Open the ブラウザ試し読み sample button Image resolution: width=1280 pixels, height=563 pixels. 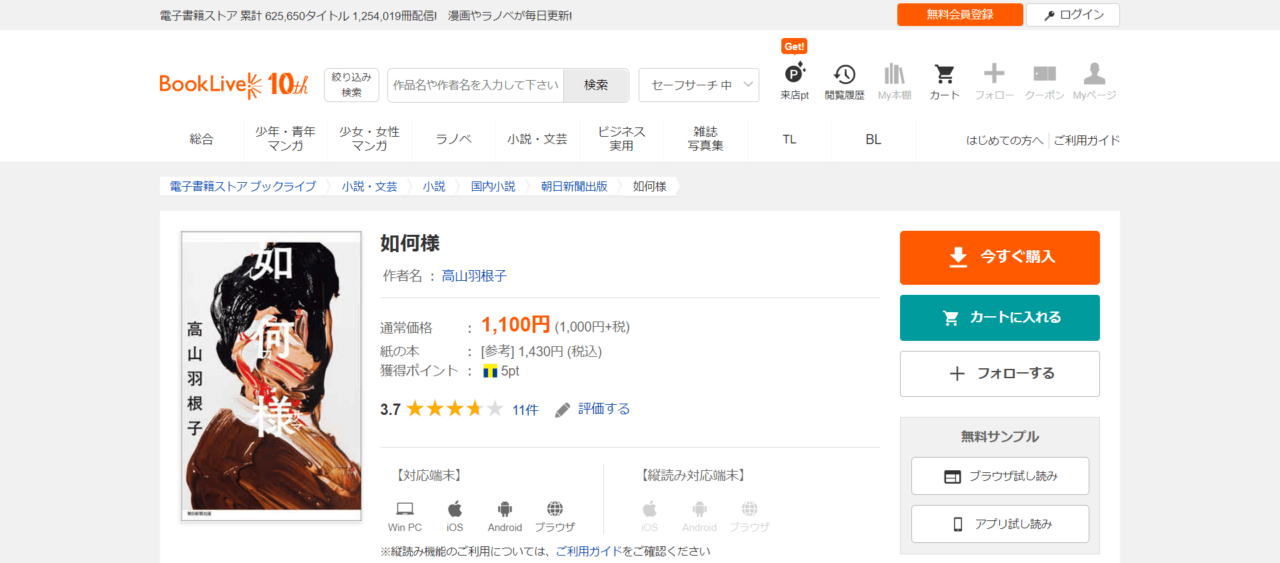[x=999, y=476]
